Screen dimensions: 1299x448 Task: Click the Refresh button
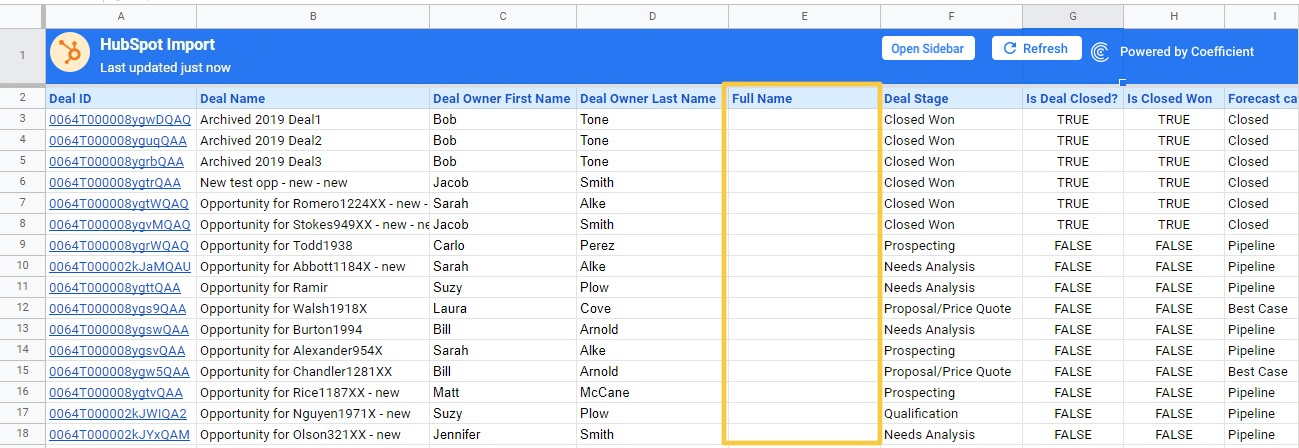point(1036,48)
